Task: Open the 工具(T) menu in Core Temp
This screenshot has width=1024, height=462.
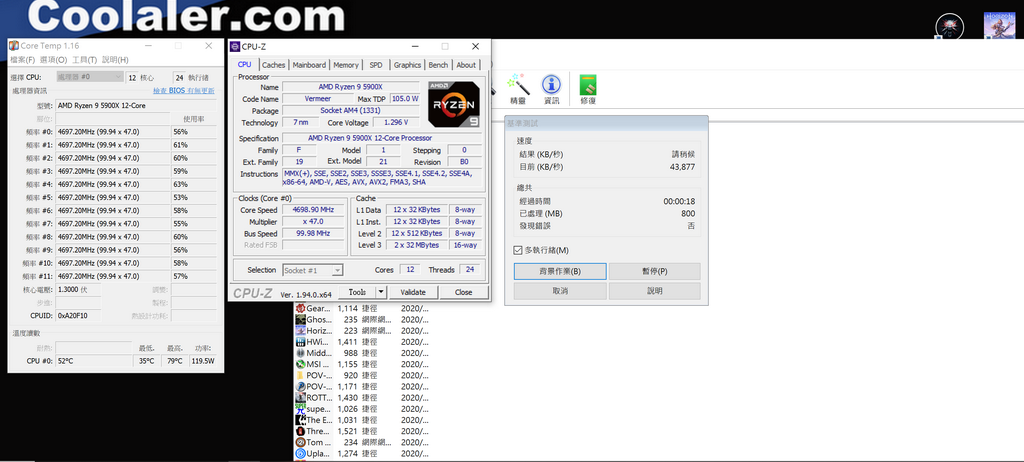Action: tap(84, 59)
